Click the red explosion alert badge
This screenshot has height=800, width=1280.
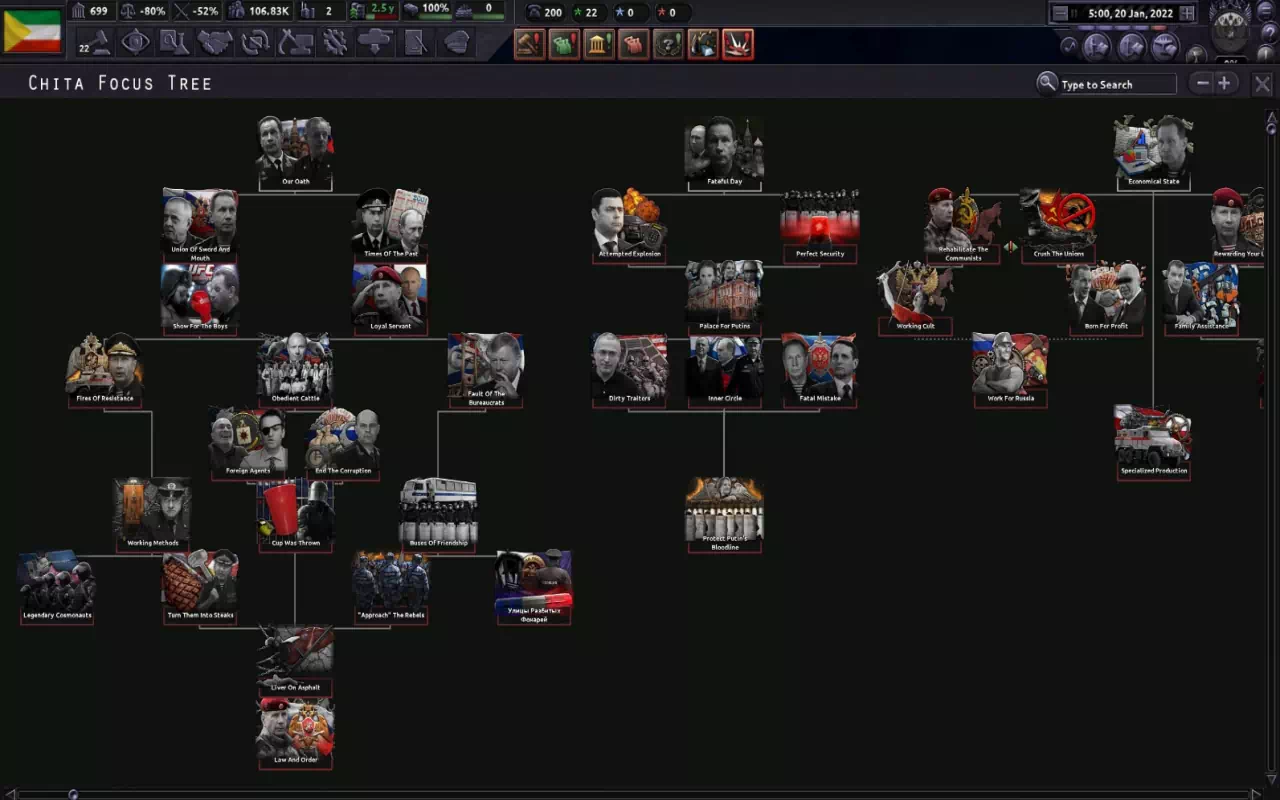(x=738, y=44)
